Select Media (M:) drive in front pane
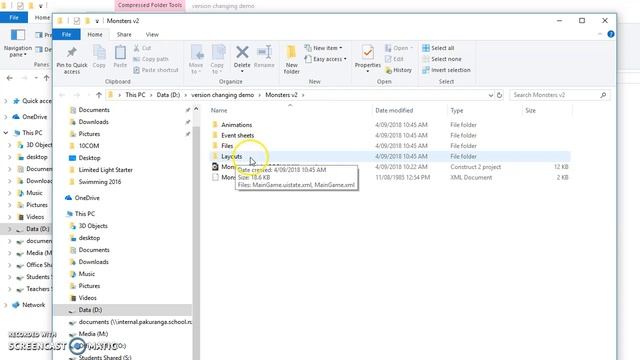Image resolution: width=640 pixels, height=360 pixels. pos(93,334)
